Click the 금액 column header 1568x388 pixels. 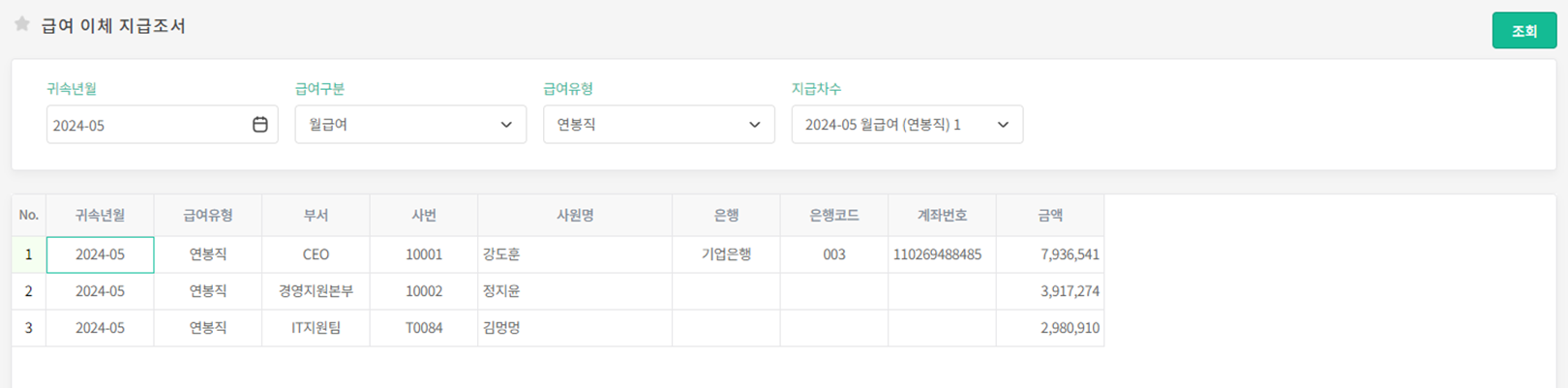(1050, 216)
